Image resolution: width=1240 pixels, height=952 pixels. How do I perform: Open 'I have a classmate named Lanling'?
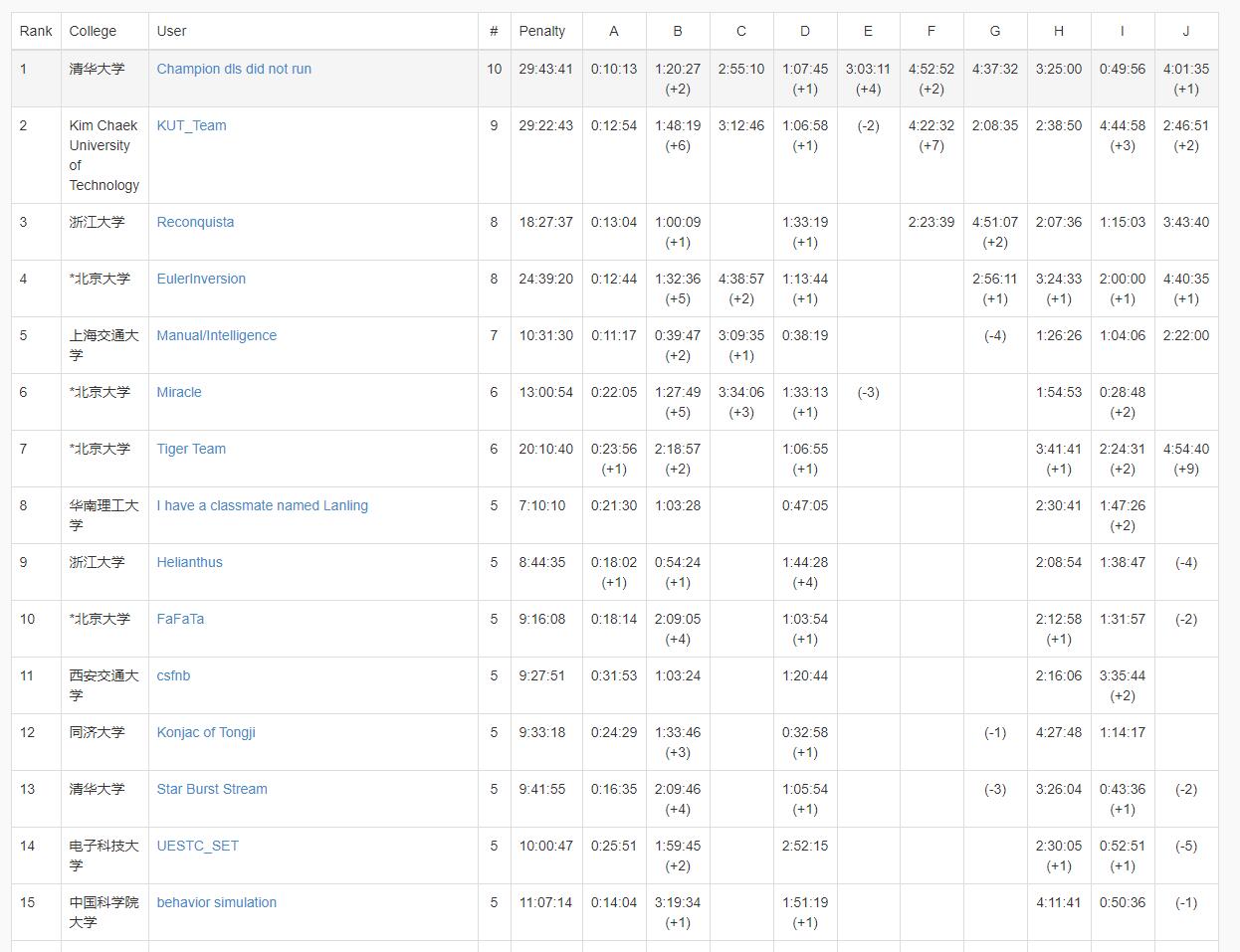click(x=262, y=505)
